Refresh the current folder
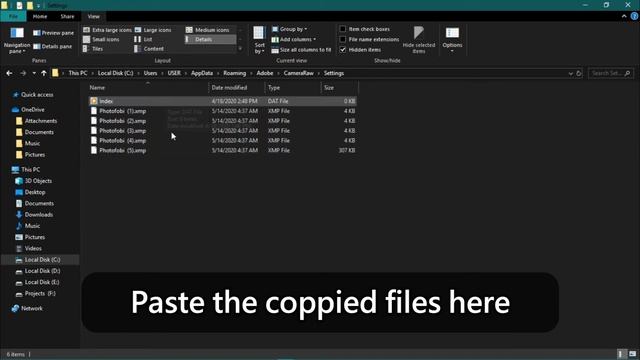The height and width of the screenshot is (360, 640). pyautogui.click(x=579, y=73)
